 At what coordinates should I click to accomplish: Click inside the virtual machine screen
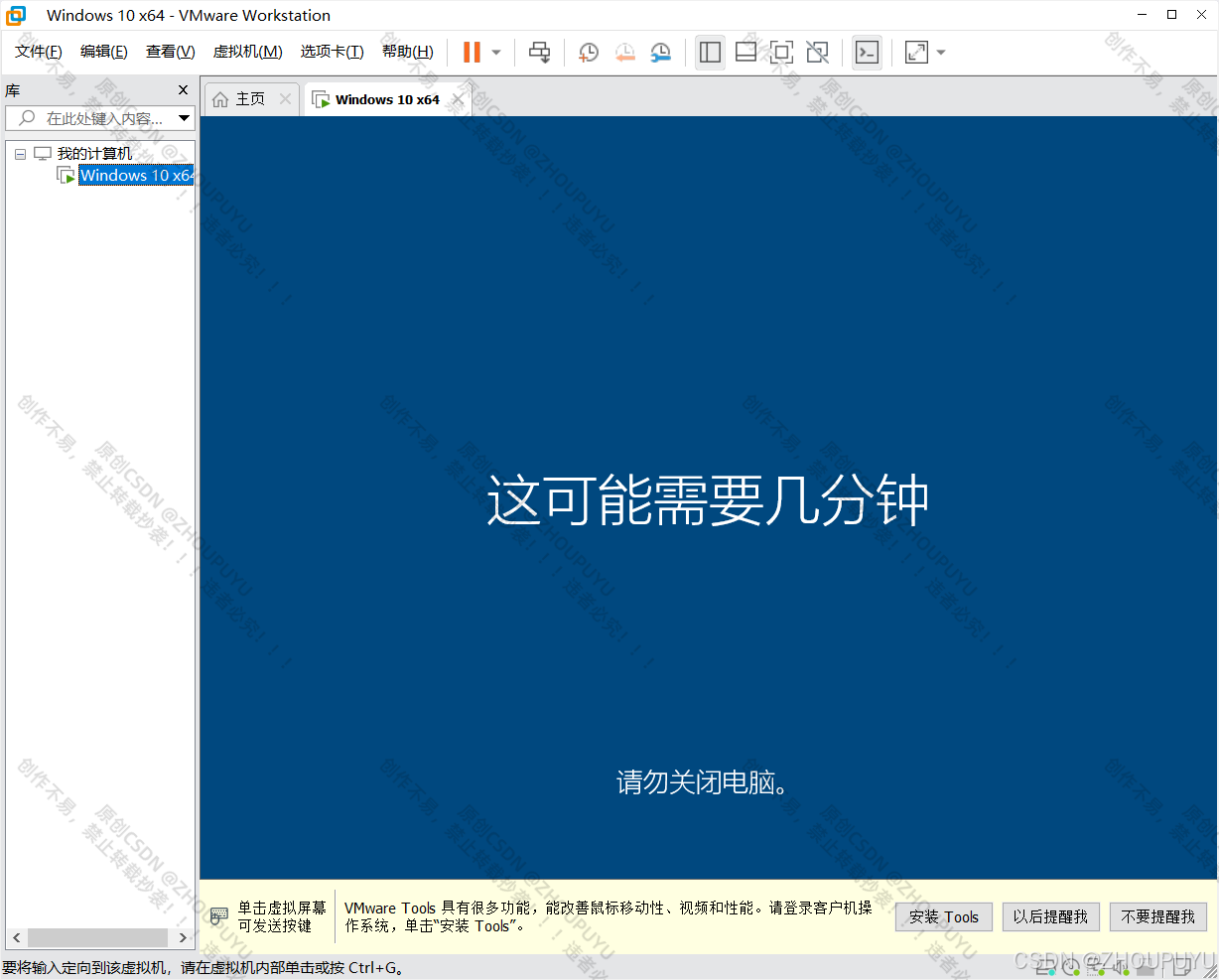click(709, 497)
